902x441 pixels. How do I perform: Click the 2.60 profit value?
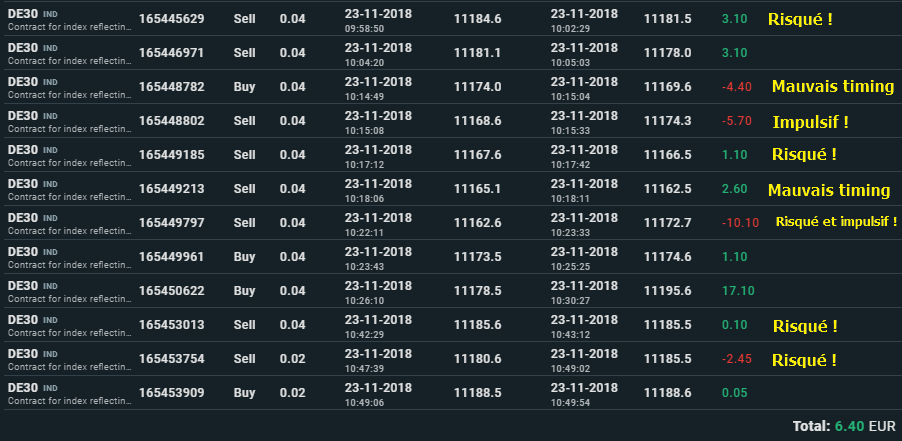click(x=733, y=189)
